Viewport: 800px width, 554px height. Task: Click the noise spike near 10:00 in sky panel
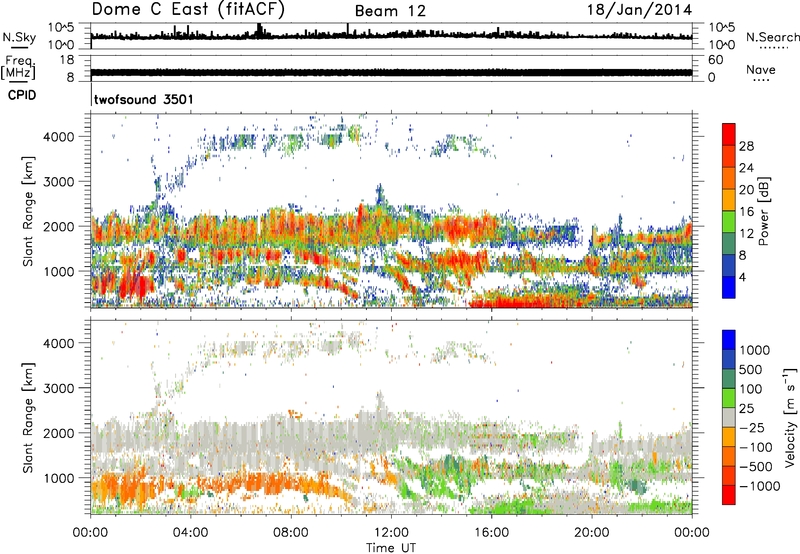pos(348,30)
